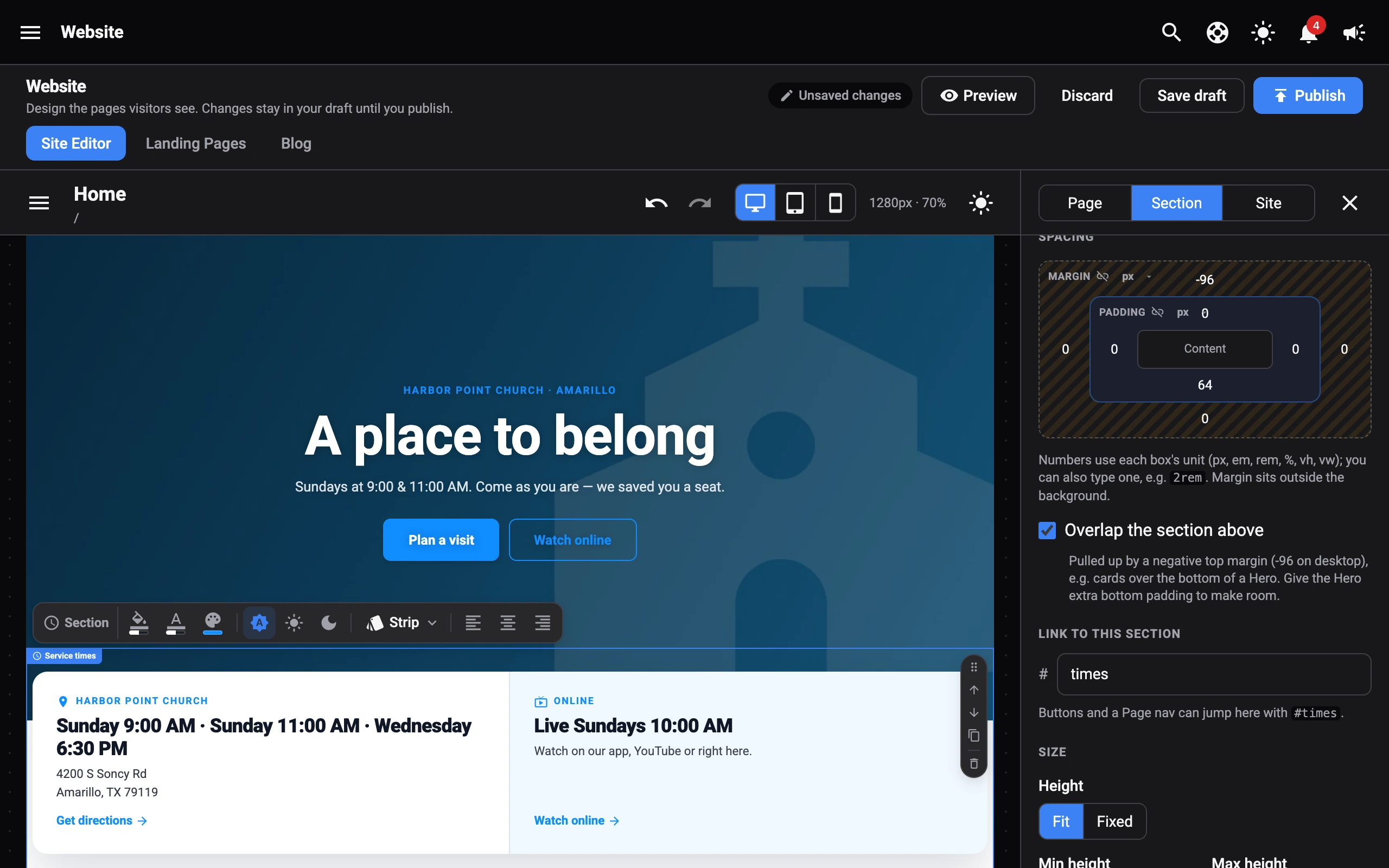Discard unsaved changes
Image resolution: width=1389 pixels, height=868 pixels.
(1087, 95)
